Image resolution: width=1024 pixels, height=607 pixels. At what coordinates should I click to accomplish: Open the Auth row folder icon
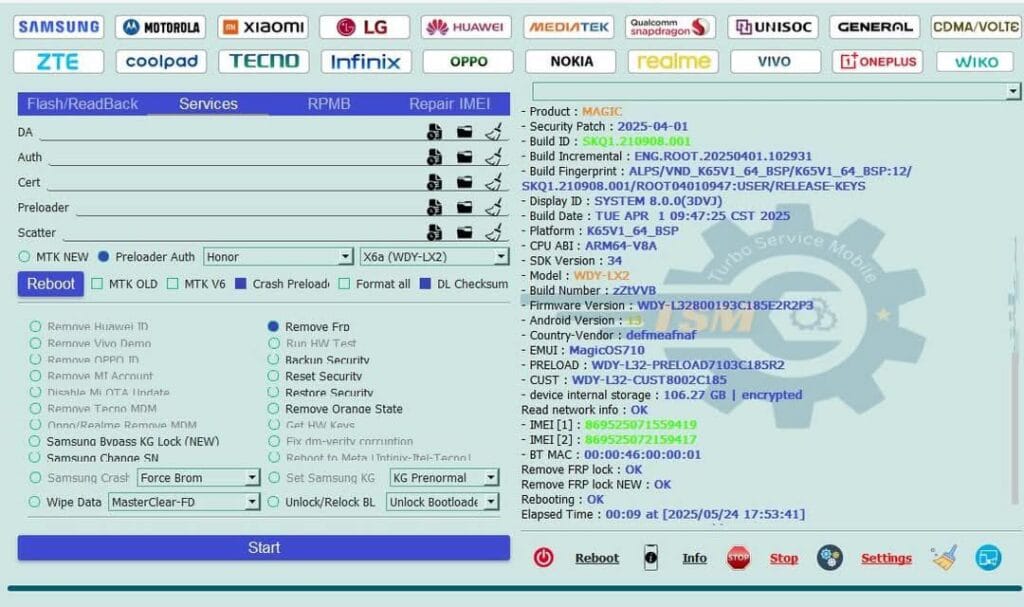[464, 157]
